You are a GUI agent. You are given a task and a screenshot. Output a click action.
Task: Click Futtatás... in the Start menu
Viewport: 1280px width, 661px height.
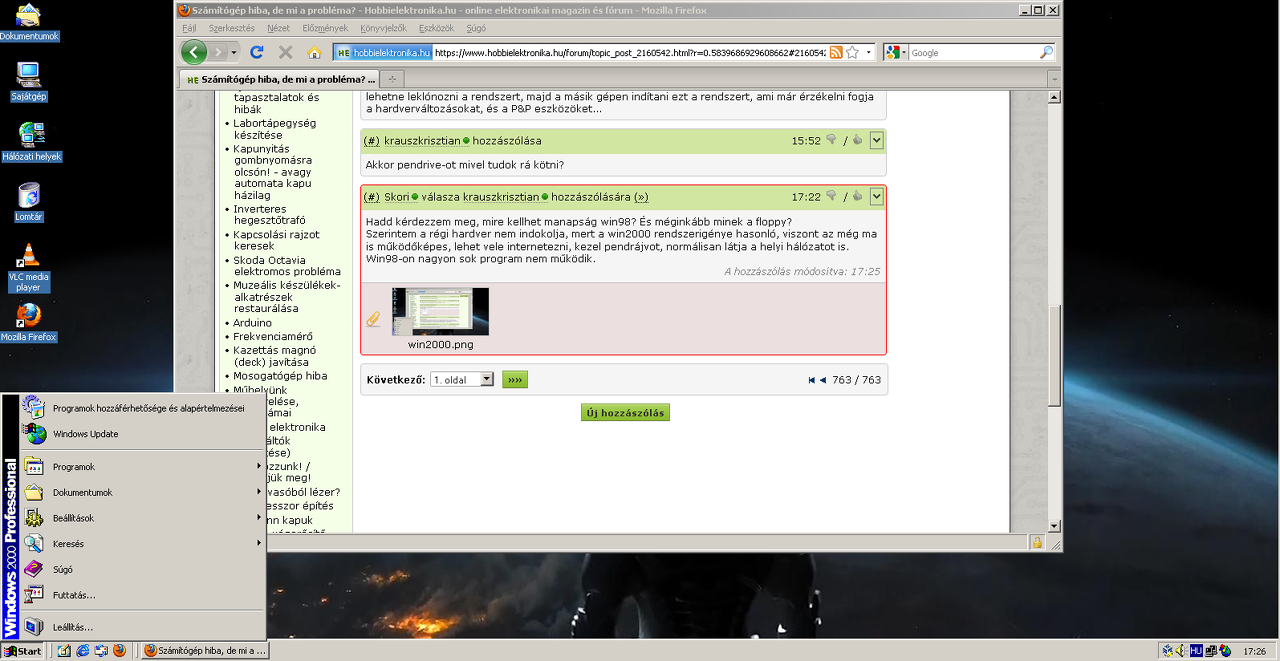pos(143,595)
